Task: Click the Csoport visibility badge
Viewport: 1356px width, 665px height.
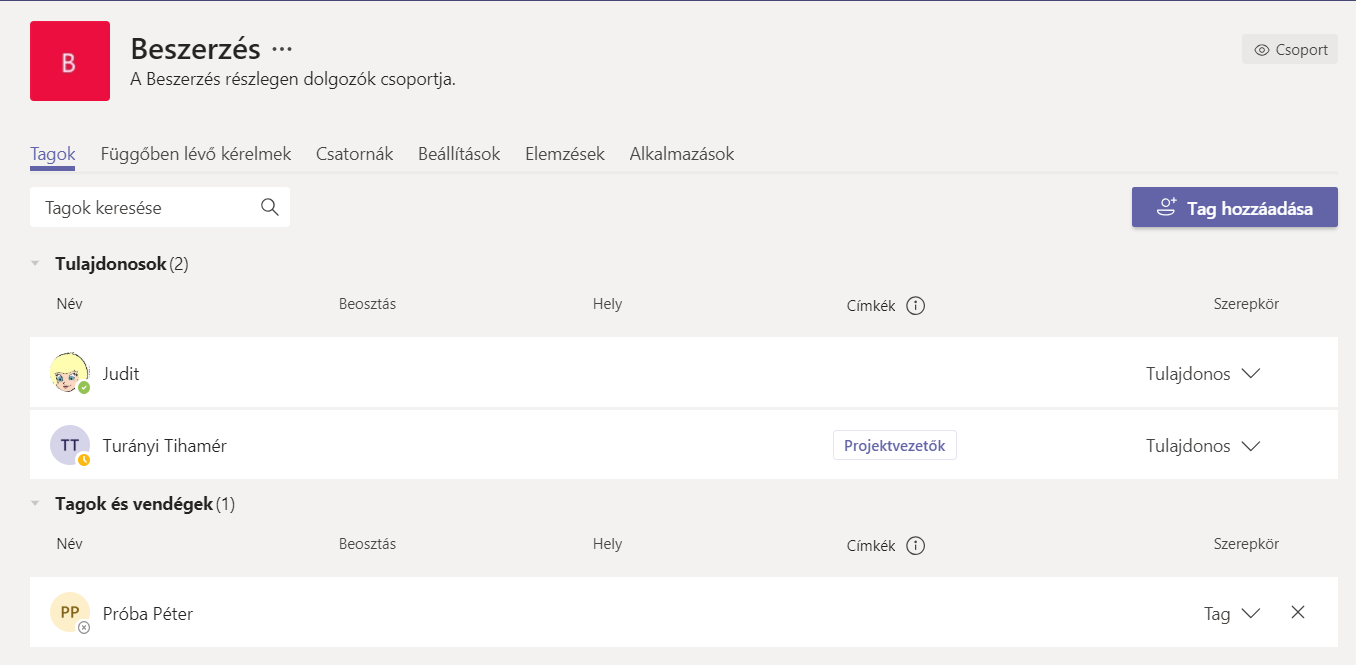Action: [1290, 50]
